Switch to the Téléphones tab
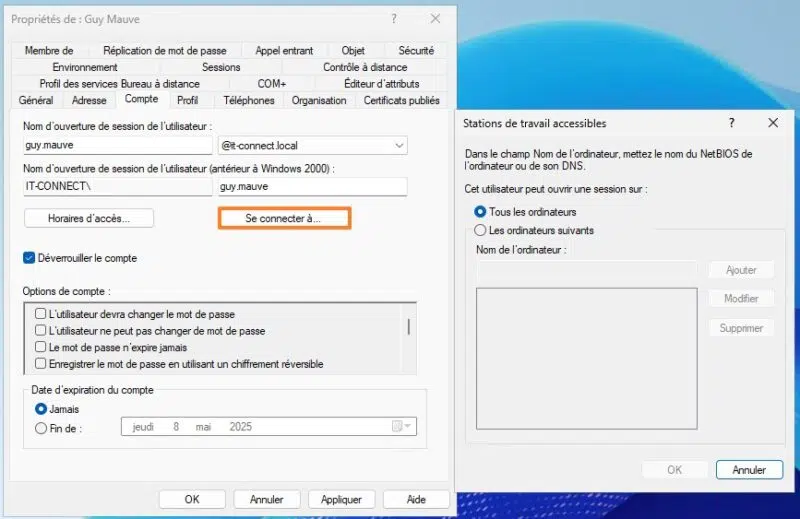This screenshot has height=519, width=800. (249, 100)
